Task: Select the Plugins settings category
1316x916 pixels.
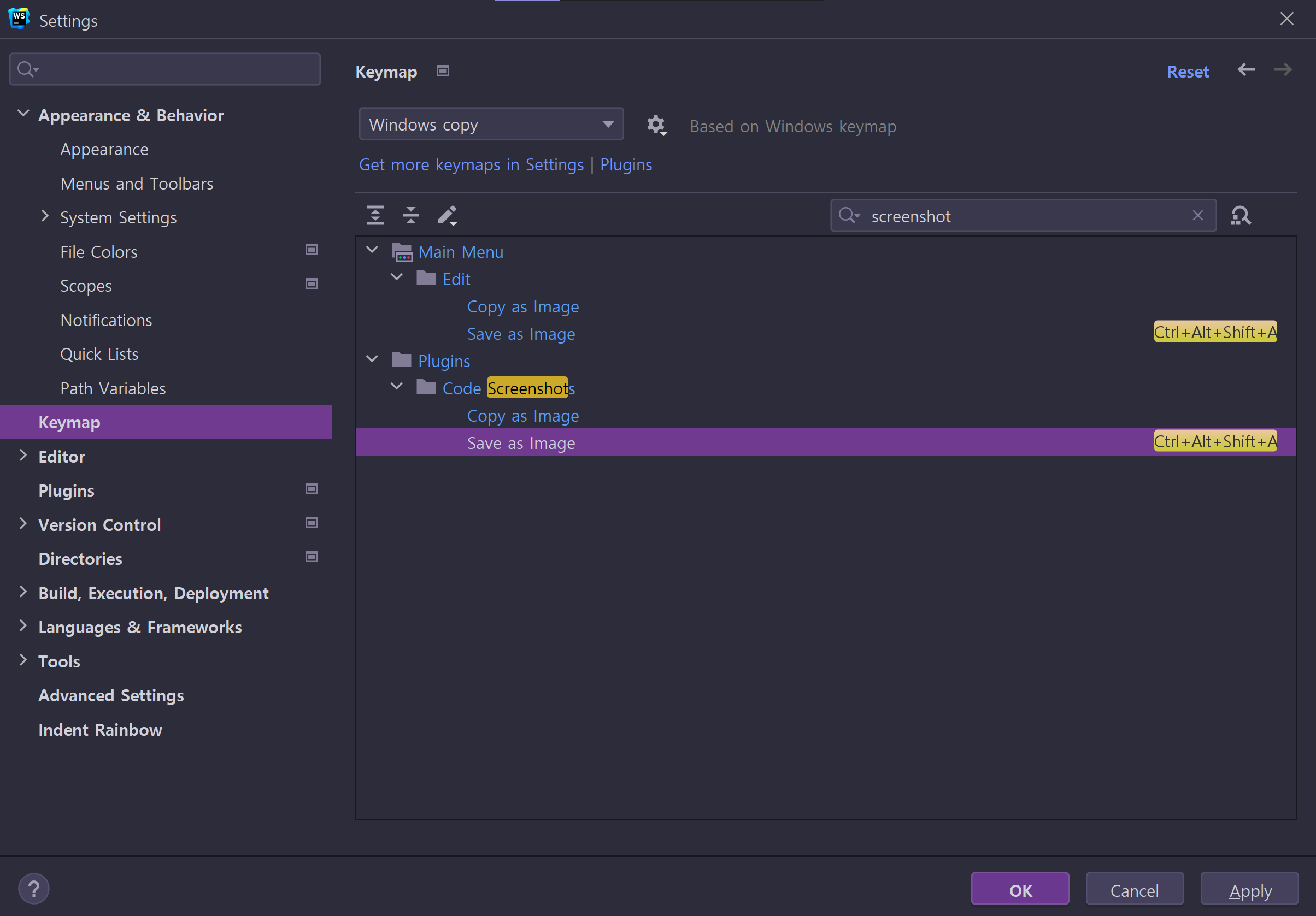Action: pyautogui.click(x=67, y=490)
